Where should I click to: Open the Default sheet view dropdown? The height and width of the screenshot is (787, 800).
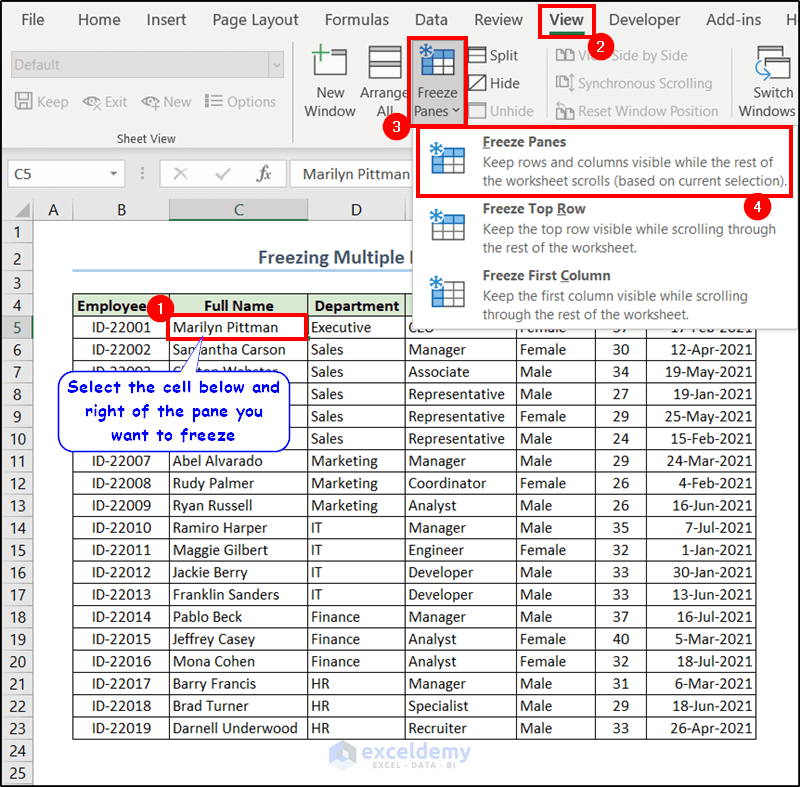click(277, 63)
